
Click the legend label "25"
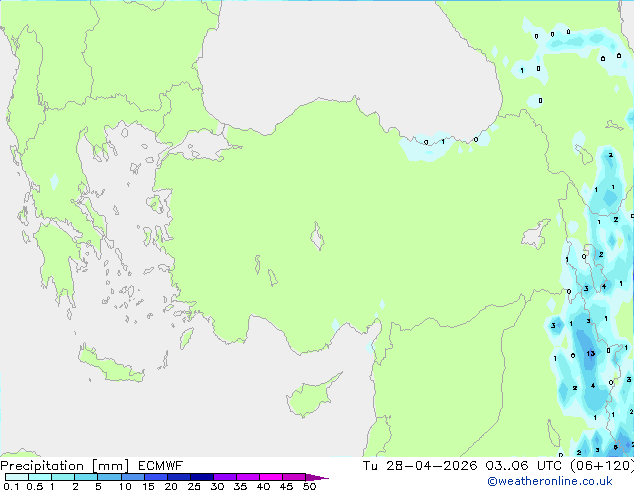pos(194,486)
